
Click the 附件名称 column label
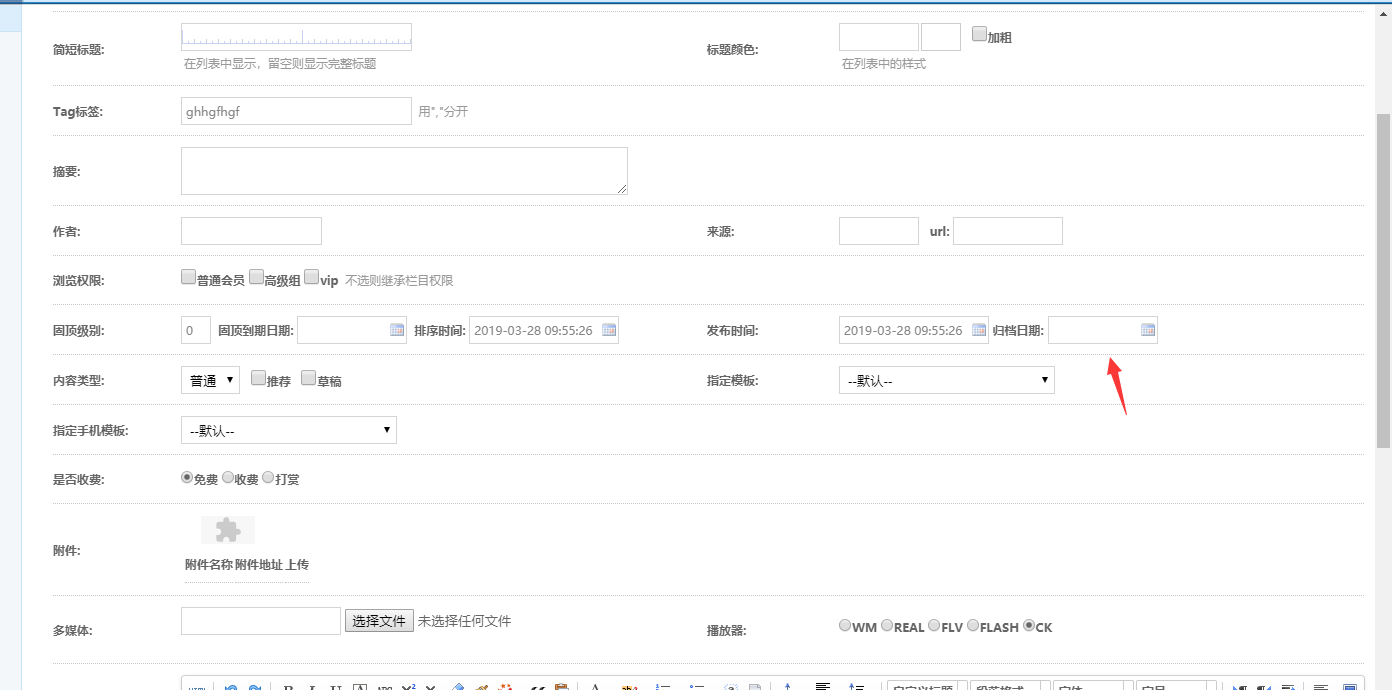pos(208,565)
